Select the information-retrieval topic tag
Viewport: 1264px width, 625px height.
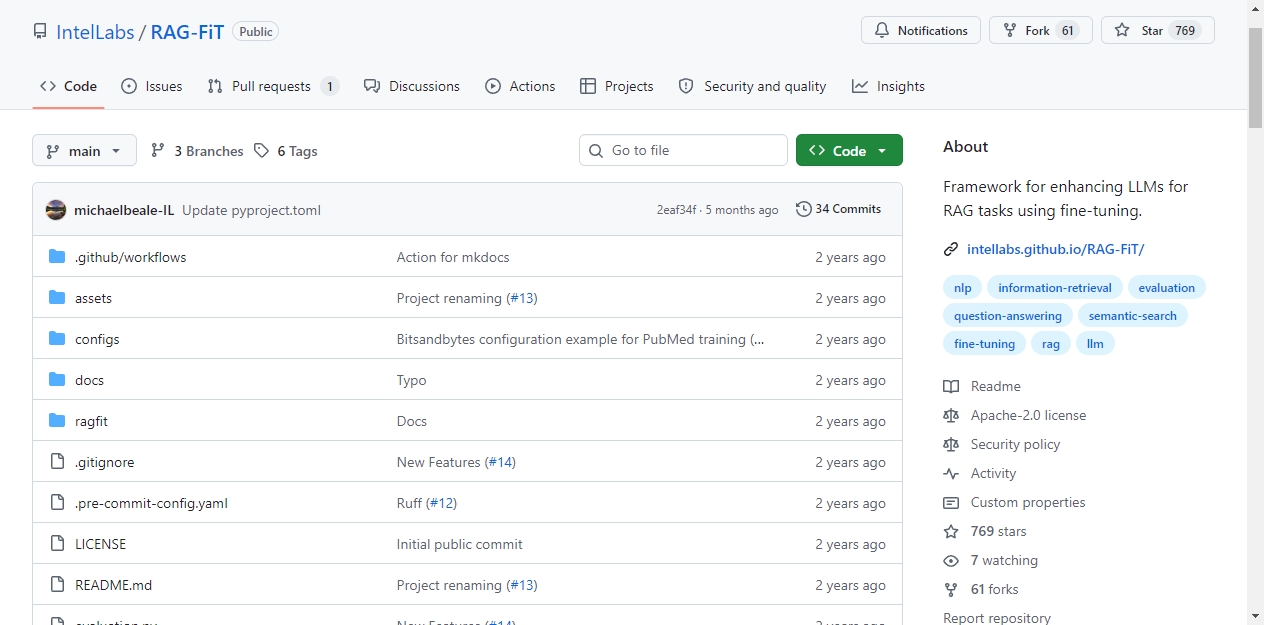pos(1055,288)
